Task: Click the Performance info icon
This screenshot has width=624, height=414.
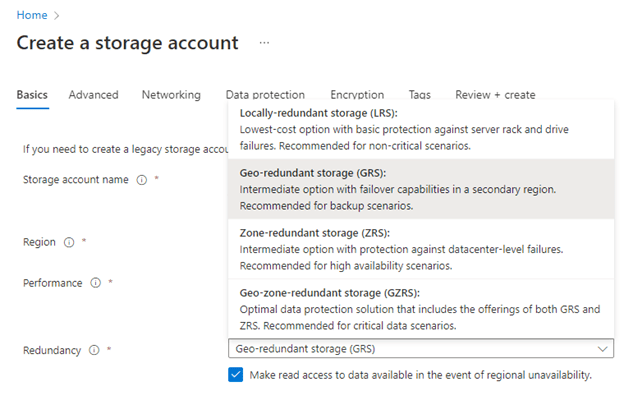Action: coord(95,283)
